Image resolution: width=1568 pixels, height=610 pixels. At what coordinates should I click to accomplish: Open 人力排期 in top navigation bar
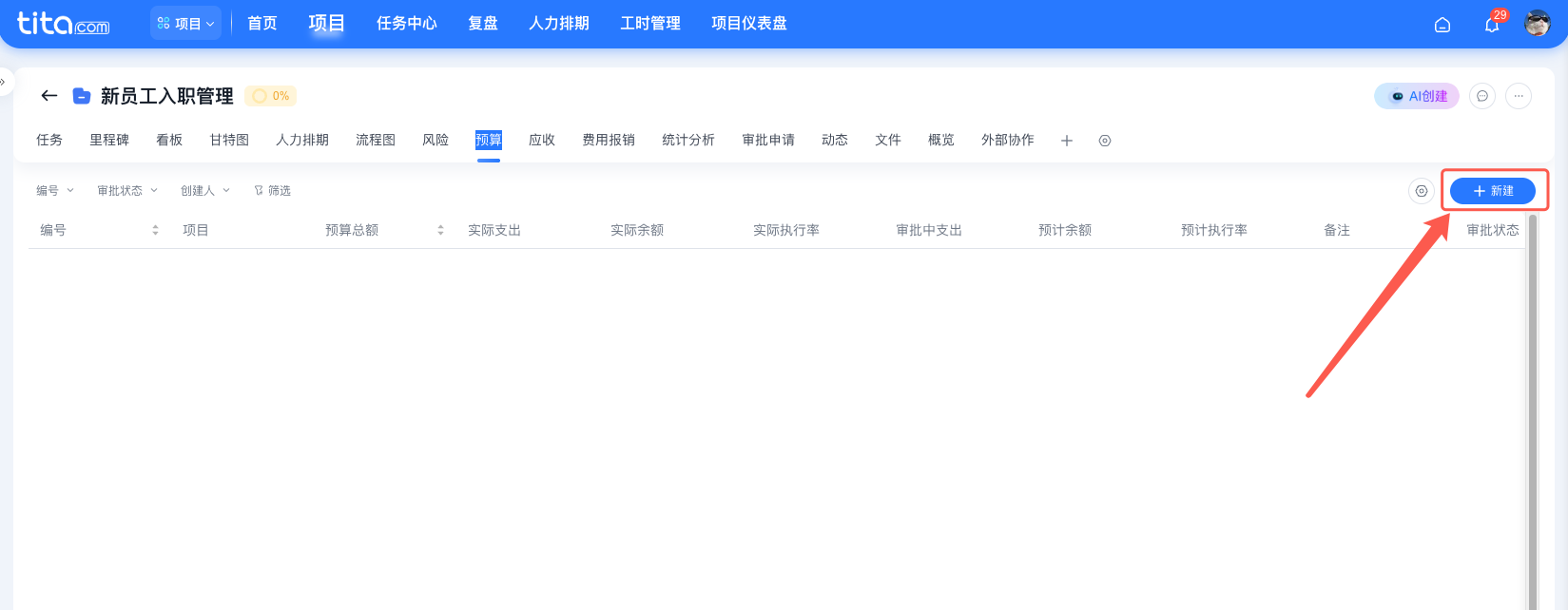tap(559, 23)
